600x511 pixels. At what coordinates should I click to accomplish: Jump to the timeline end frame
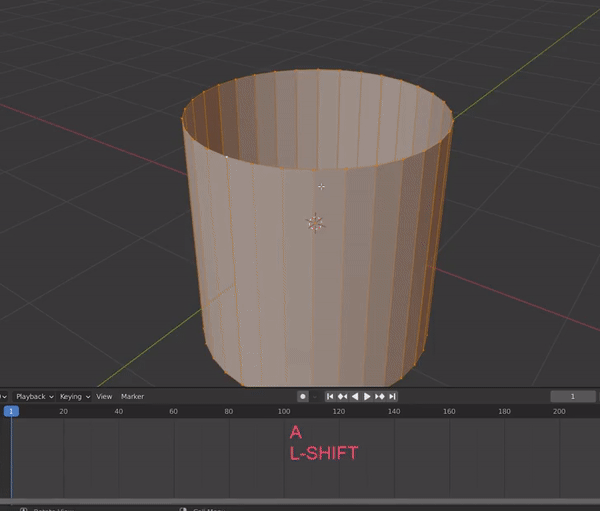(392, 397)
